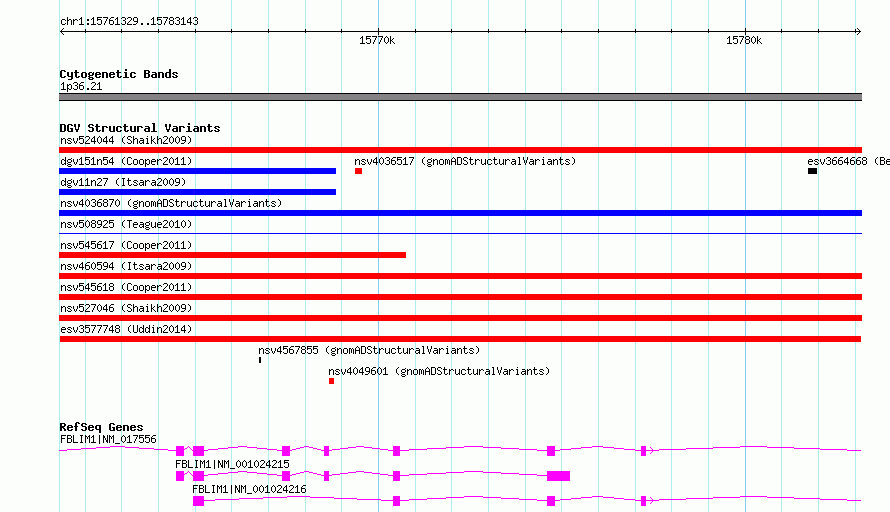Click the 15780k ruler position label

coord(744,40)
